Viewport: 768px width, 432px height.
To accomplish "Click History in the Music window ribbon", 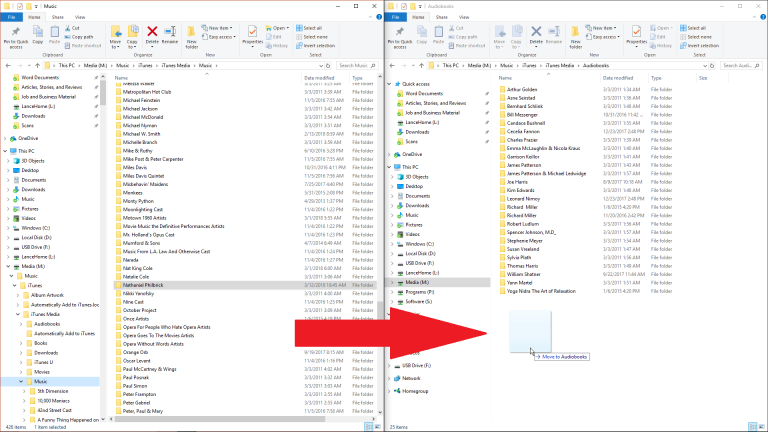I will click(277, 46).
